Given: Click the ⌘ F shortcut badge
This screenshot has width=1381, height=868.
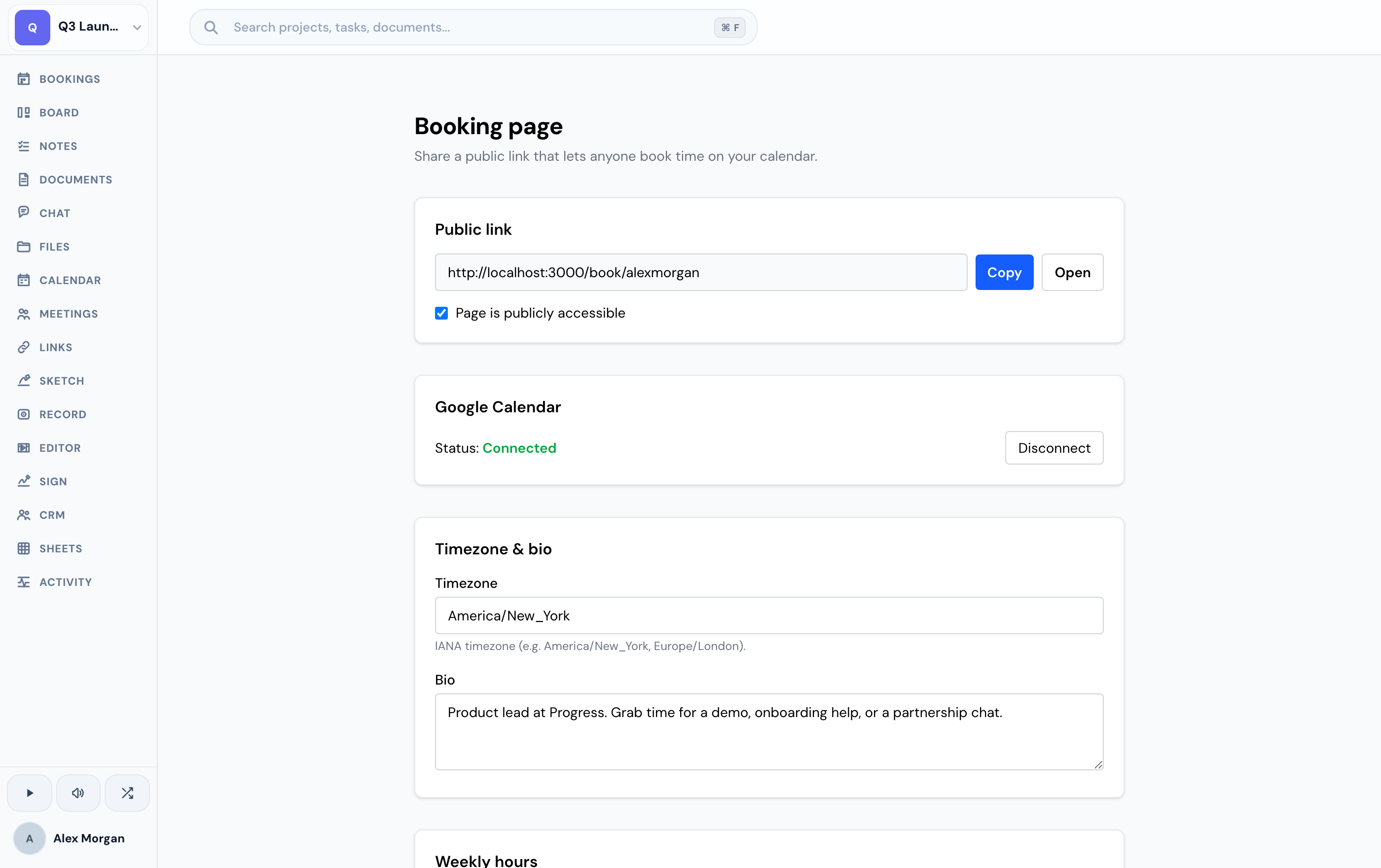Looking at the screenshot, I should pos(729,28).
